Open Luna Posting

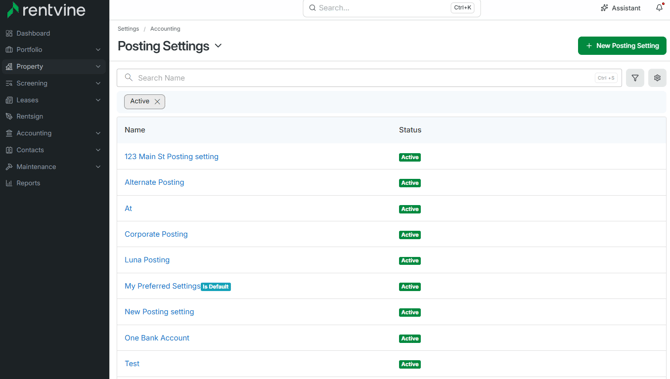[x=147, y=260]
